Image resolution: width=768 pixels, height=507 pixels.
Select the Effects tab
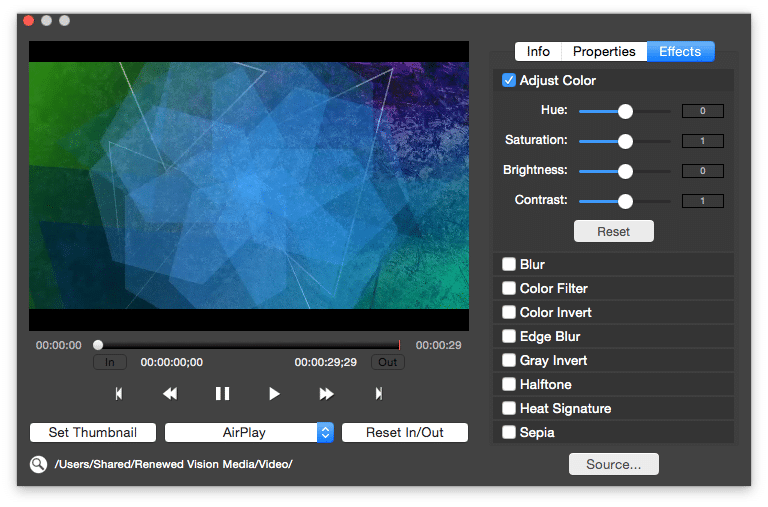pos(680,51)
